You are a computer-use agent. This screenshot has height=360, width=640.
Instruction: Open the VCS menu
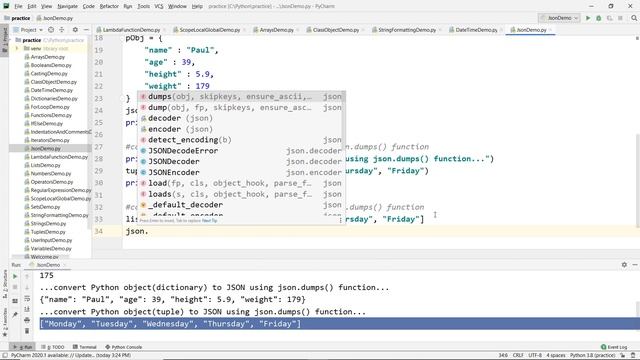(159, 6)
